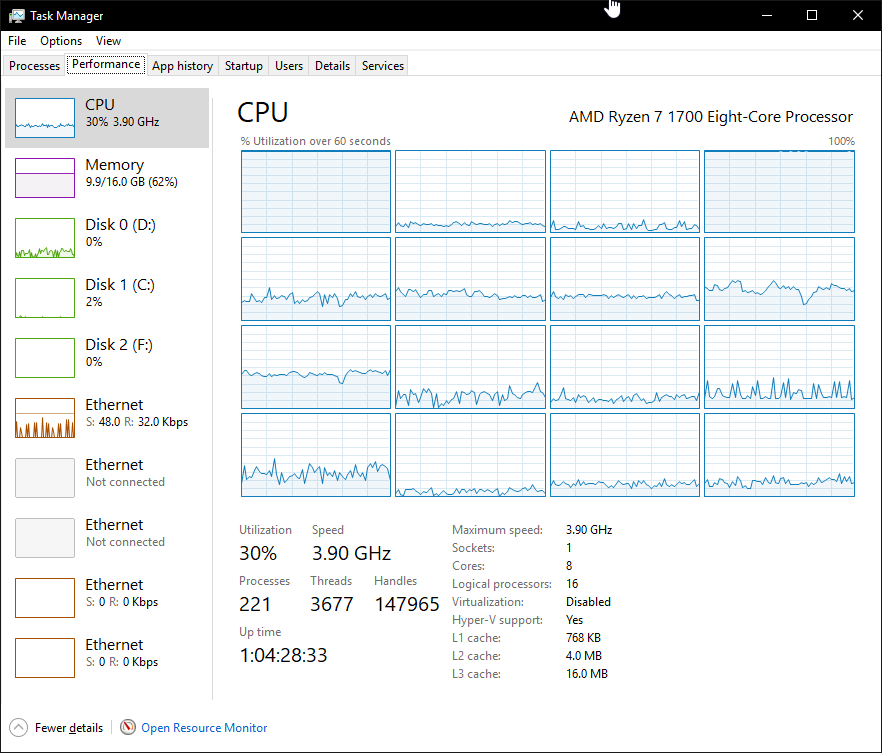Open Resource Monitor link

[204, 728]
